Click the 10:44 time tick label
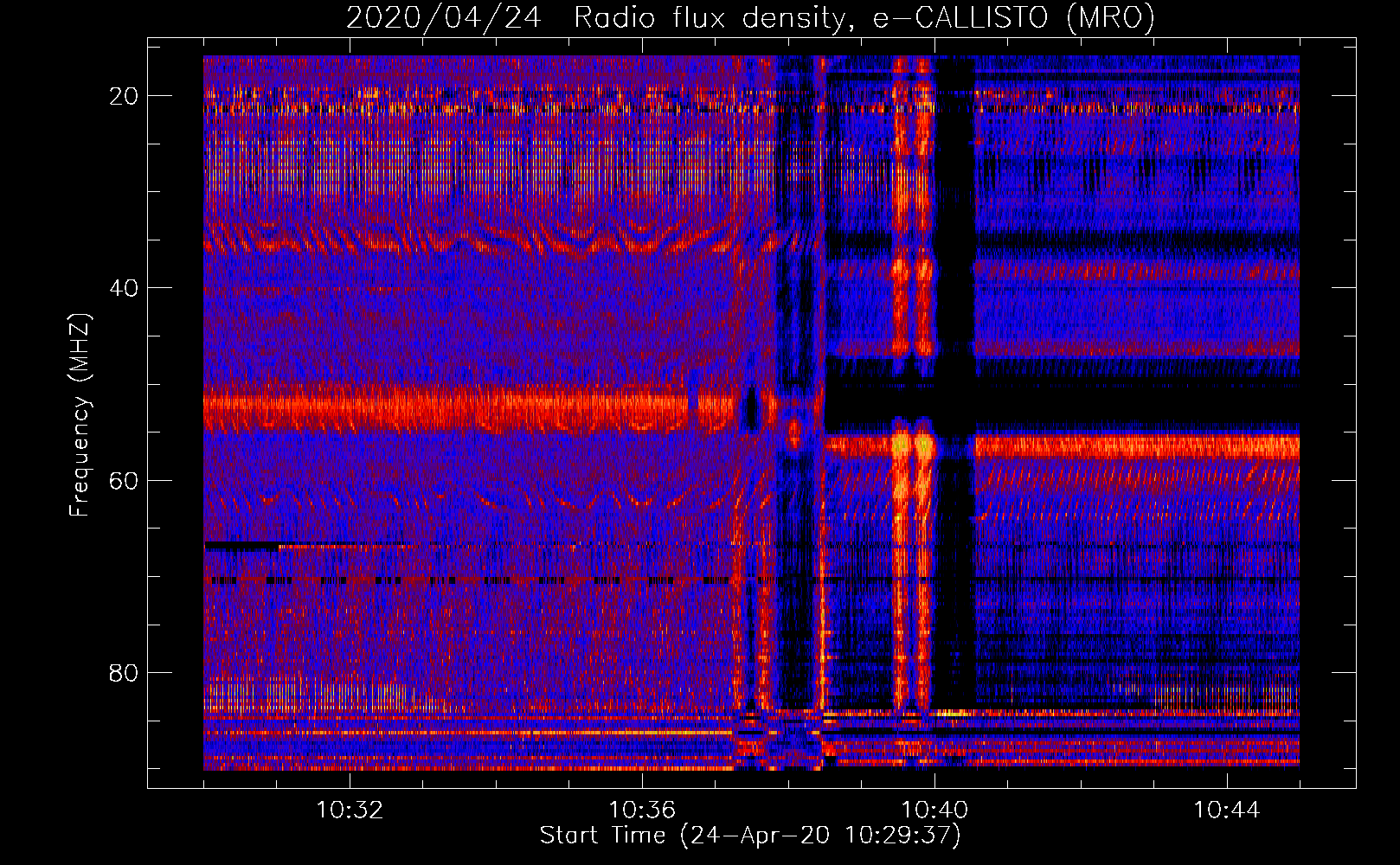1400x865 pixels. pos(1227,811)
